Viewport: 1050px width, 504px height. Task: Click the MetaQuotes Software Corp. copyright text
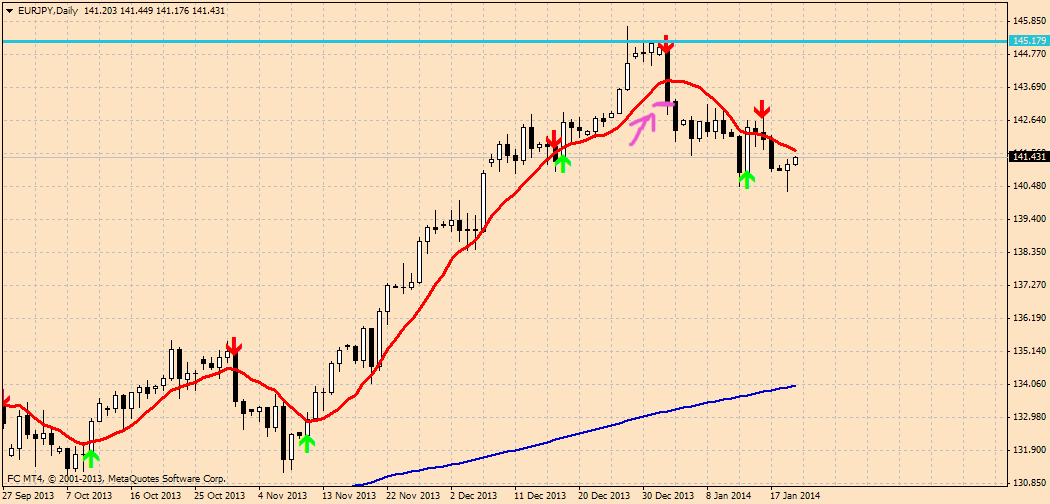click(x=117, y=479)
